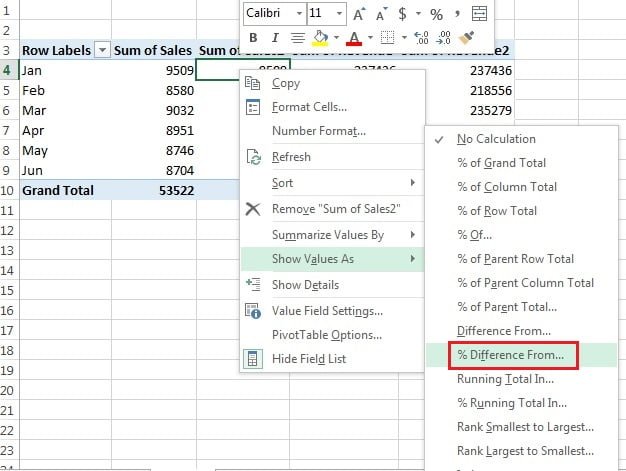This screenshot has width=626, height=471.
Task: Open Format Cells from context menu
Action: (x=332, y=107)
